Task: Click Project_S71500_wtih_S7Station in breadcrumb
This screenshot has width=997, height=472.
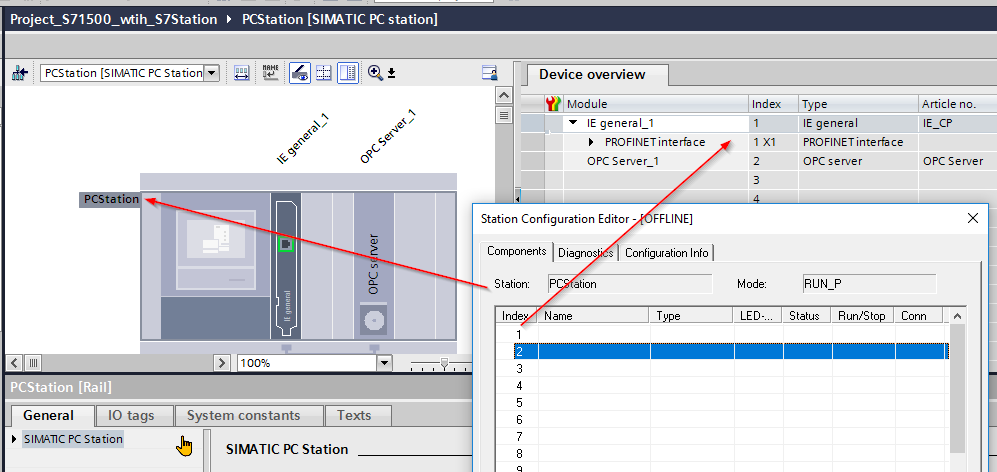Action: click(x=114, y=20)
